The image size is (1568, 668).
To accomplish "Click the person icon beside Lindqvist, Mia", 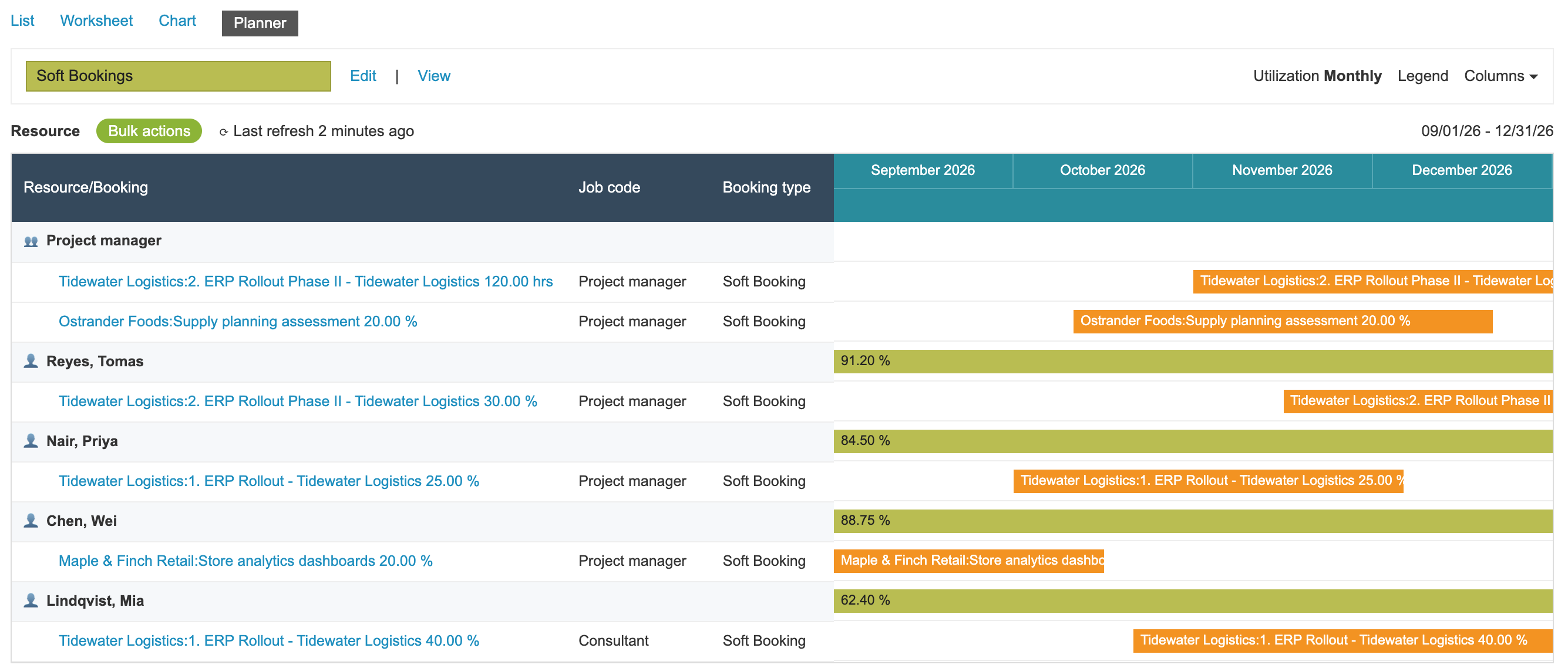I will pos(31,600).
